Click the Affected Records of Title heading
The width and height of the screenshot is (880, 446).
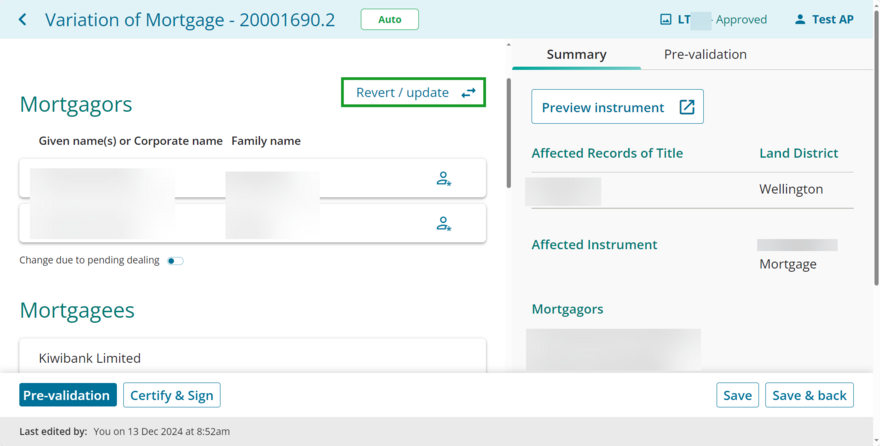pos(607,153)
